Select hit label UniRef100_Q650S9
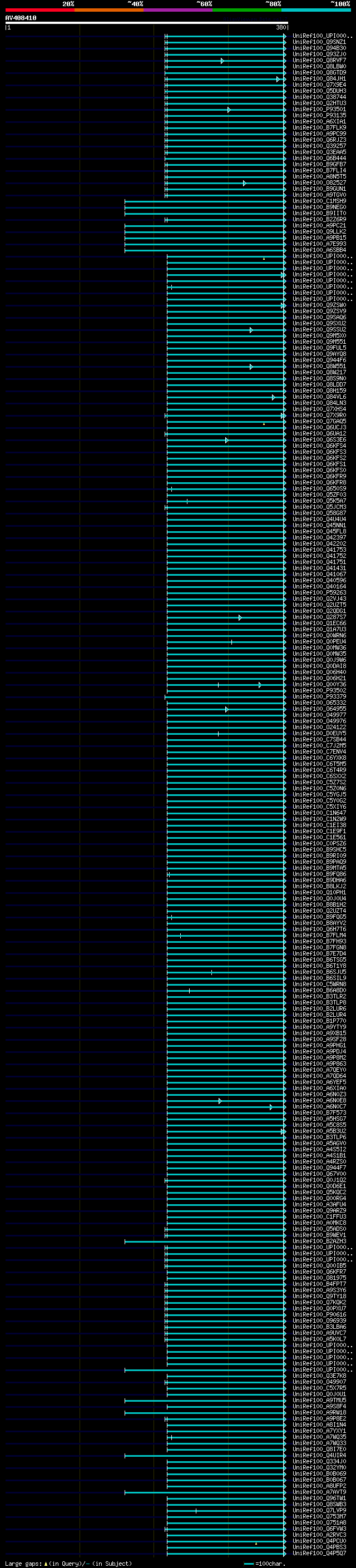 tap(319, 489)
